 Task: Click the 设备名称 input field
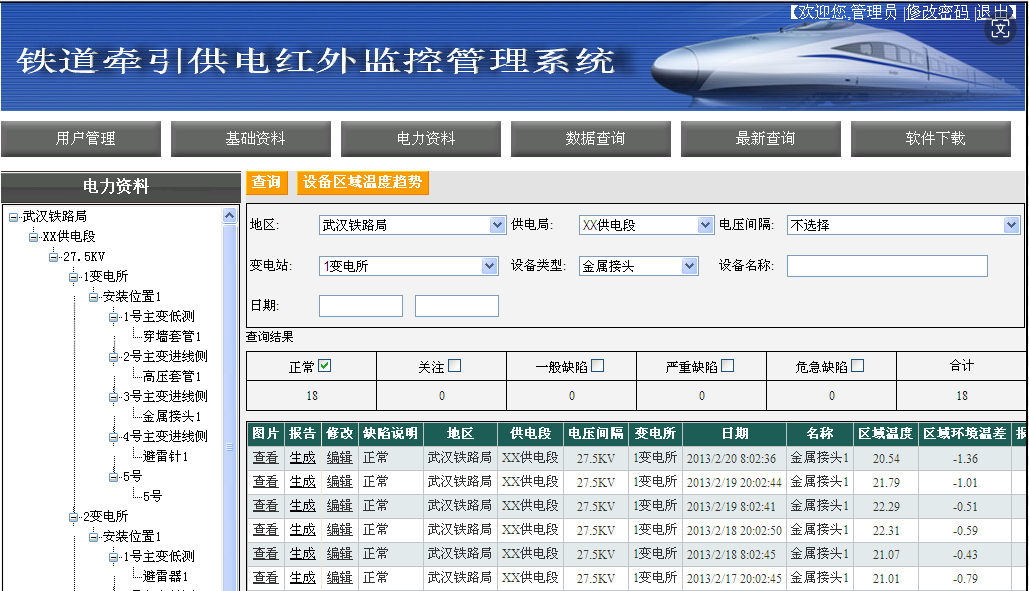click(x=886, y=266)
